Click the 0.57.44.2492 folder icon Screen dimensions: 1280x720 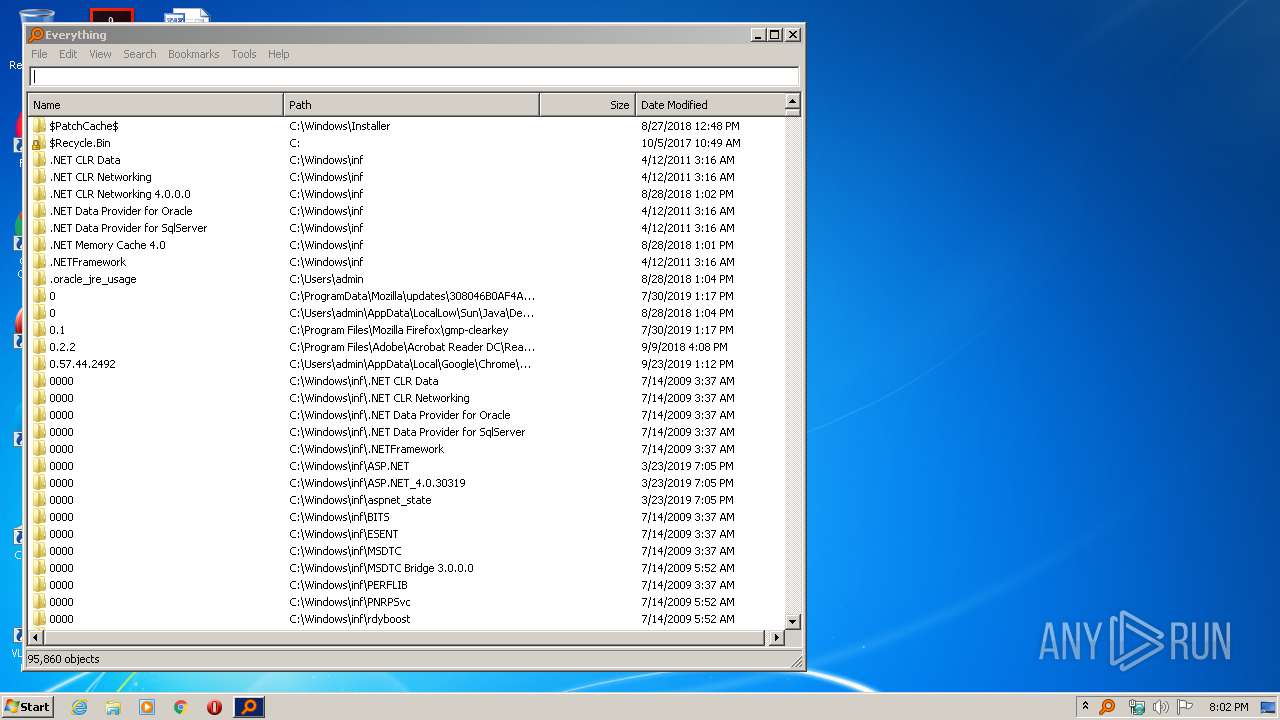(39, 364)
